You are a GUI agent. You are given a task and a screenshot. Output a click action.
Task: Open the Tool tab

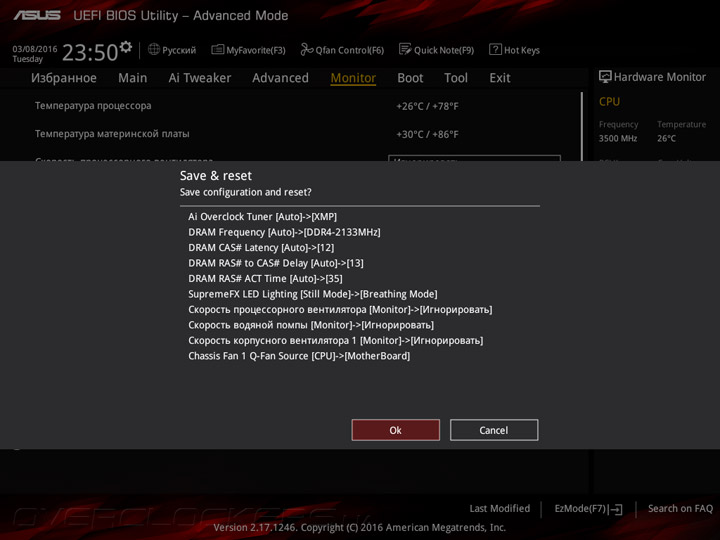coord(456,78)
